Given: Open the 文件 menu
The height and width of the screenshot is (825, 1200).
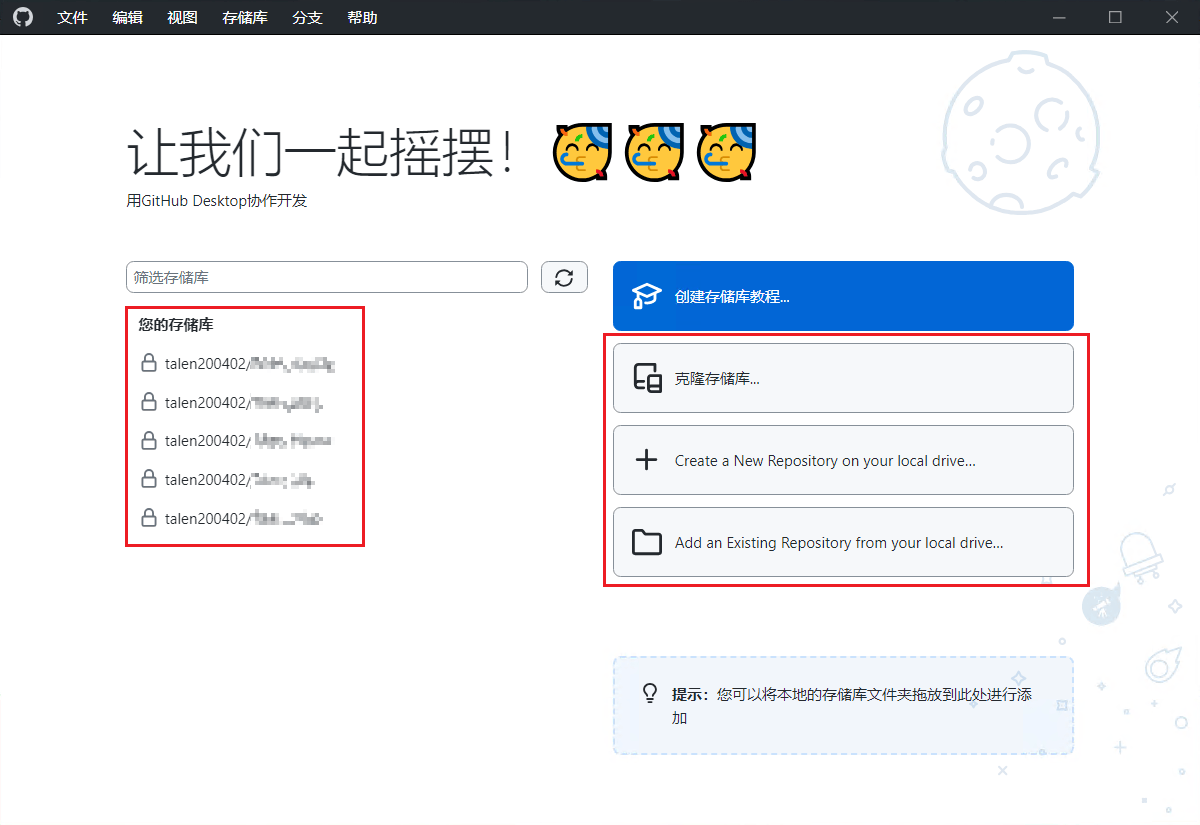Looking at the screenshot, I should (x=73, y=17).
